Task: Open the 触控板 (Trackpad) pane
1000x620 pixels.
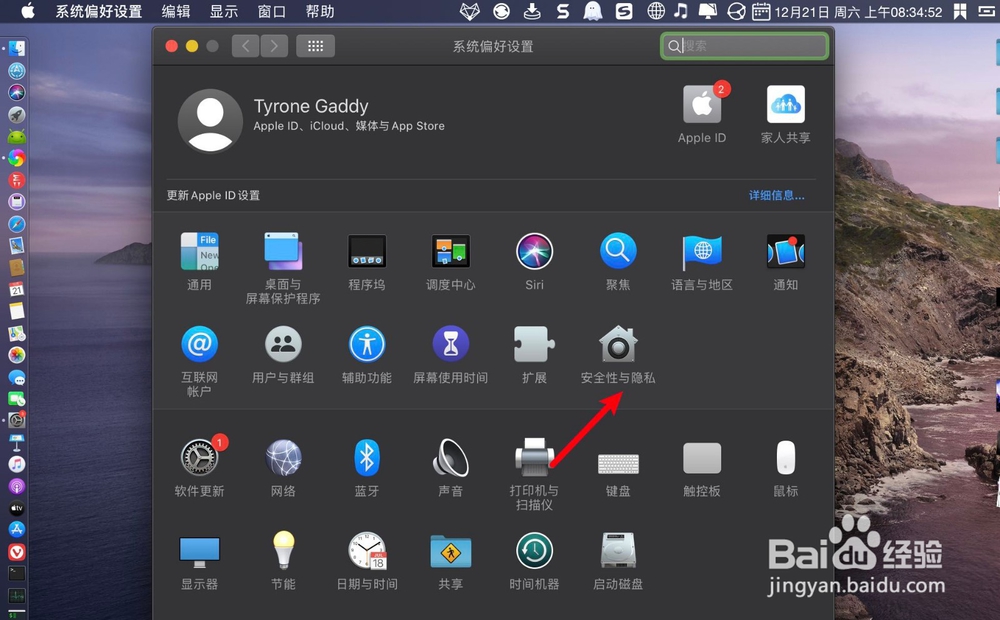Action: pyautogui.click(x=702, y=458)
